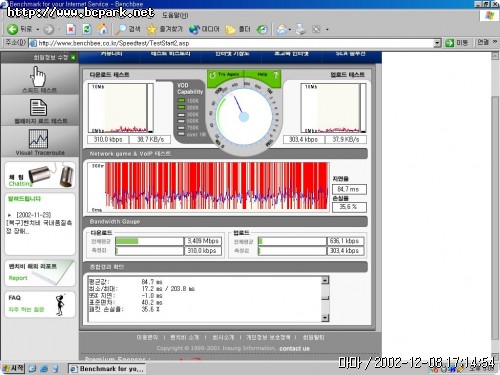Open the Windows Start button
The image size is (500, 375).
click(13, 368)
